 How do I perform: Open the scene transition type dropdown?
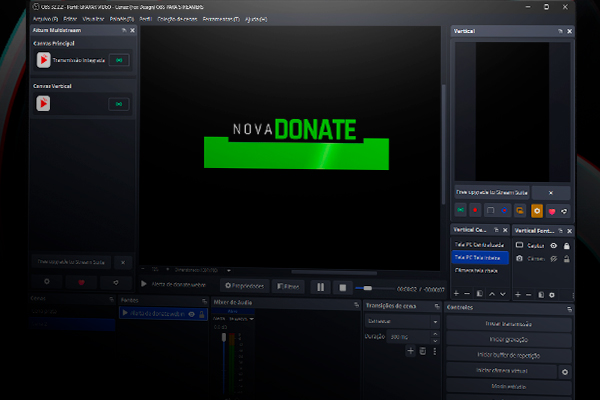tap(402, 321)
